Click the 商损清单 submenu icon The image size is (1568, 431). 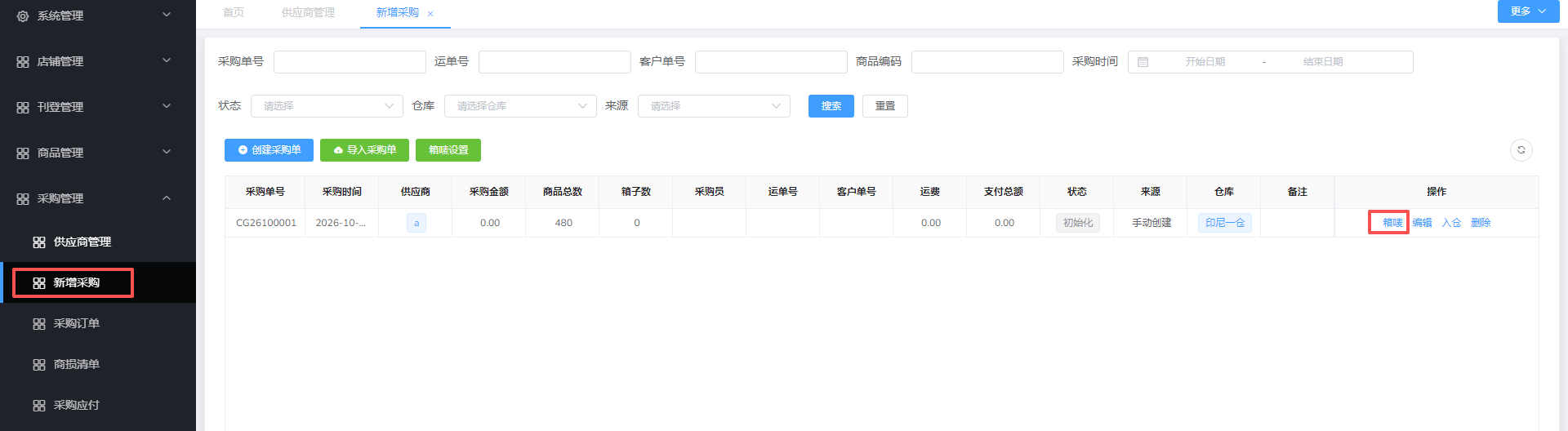[39, 365]
